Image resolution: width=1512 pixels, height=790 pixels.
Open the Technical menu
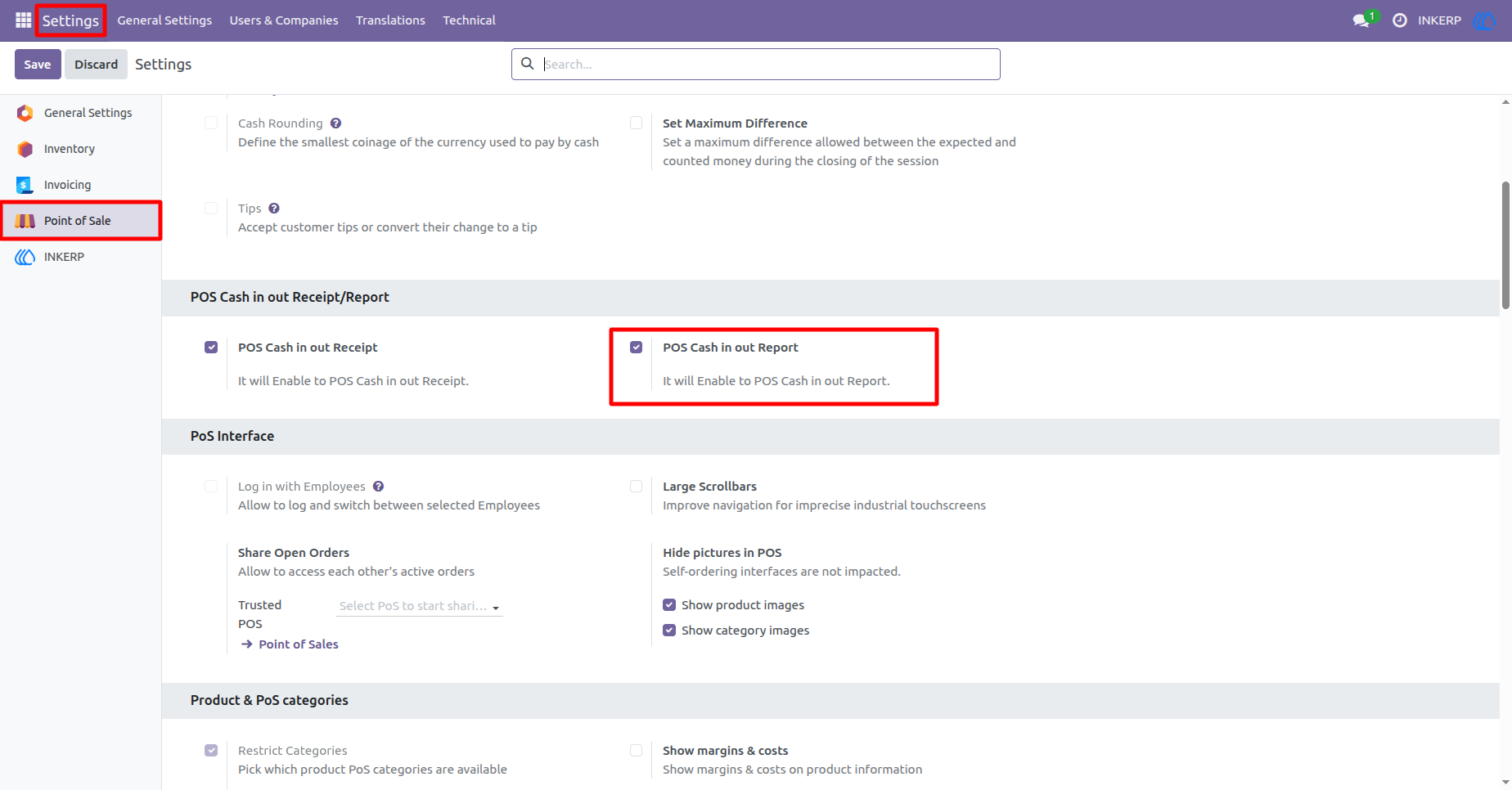coord(469,20)
